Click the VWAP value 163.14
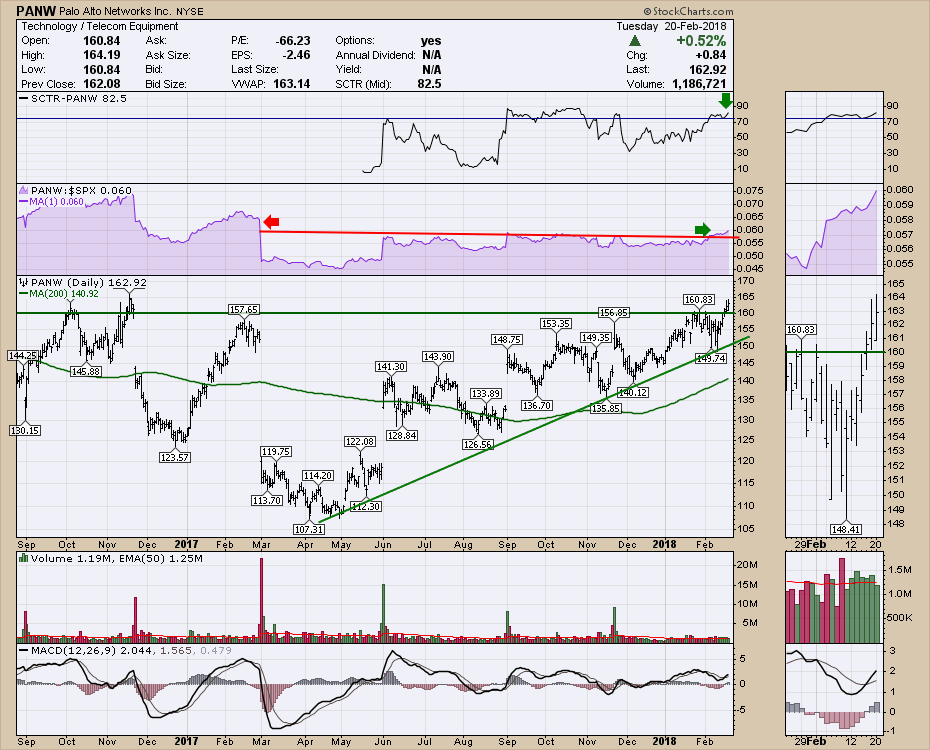The image size is (930, 750). [292, 84]
